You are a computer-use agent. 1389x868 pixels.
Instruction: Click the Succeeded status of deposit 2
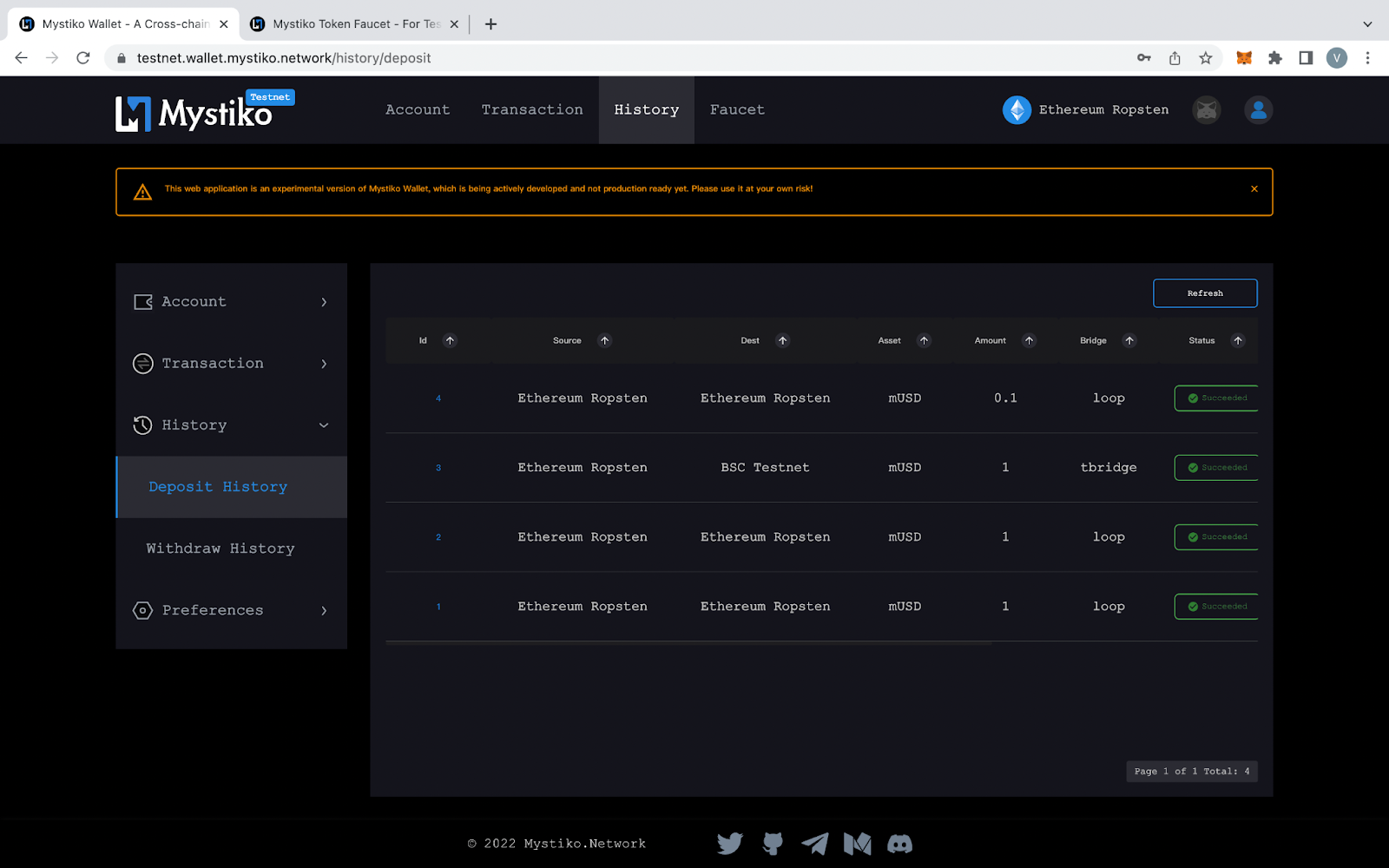coord(1216,537)
